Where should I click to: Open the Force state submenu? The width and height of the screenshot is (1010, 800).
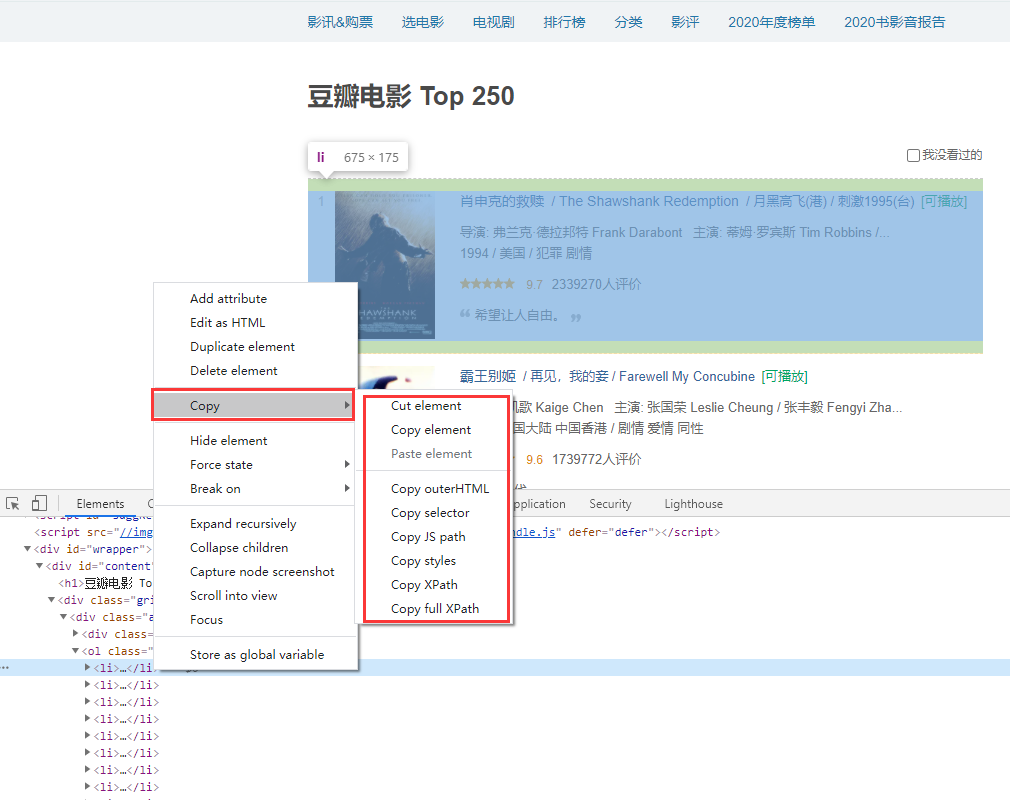tap(254, 464)
